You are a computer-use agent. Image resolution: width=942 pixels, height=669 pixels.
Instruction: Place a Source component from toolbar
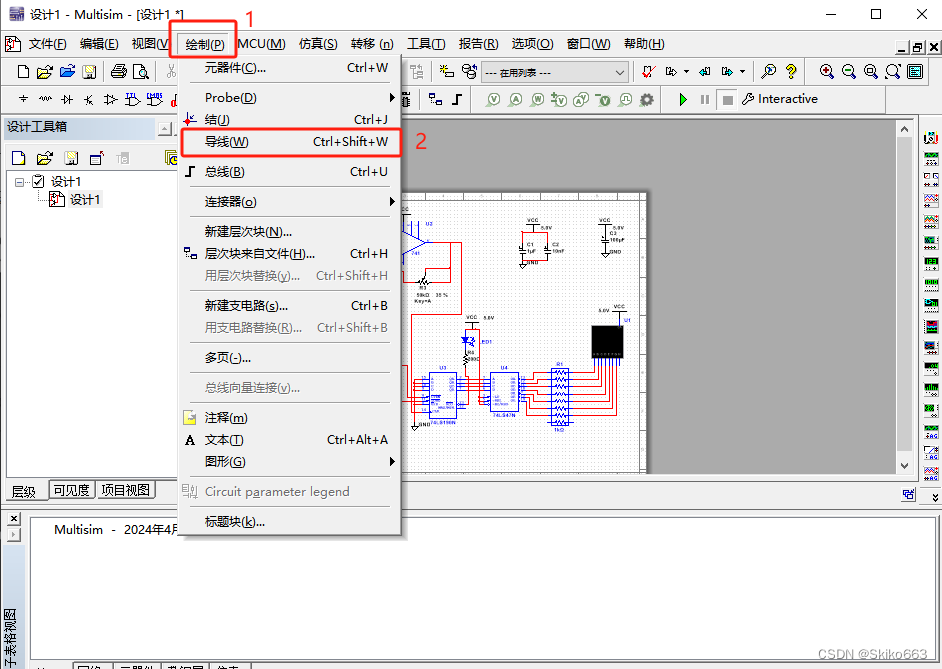23,99
